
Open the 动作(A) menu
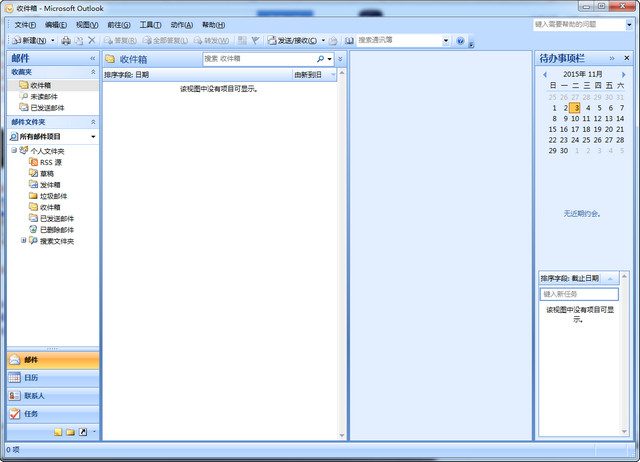click(182, 25)
